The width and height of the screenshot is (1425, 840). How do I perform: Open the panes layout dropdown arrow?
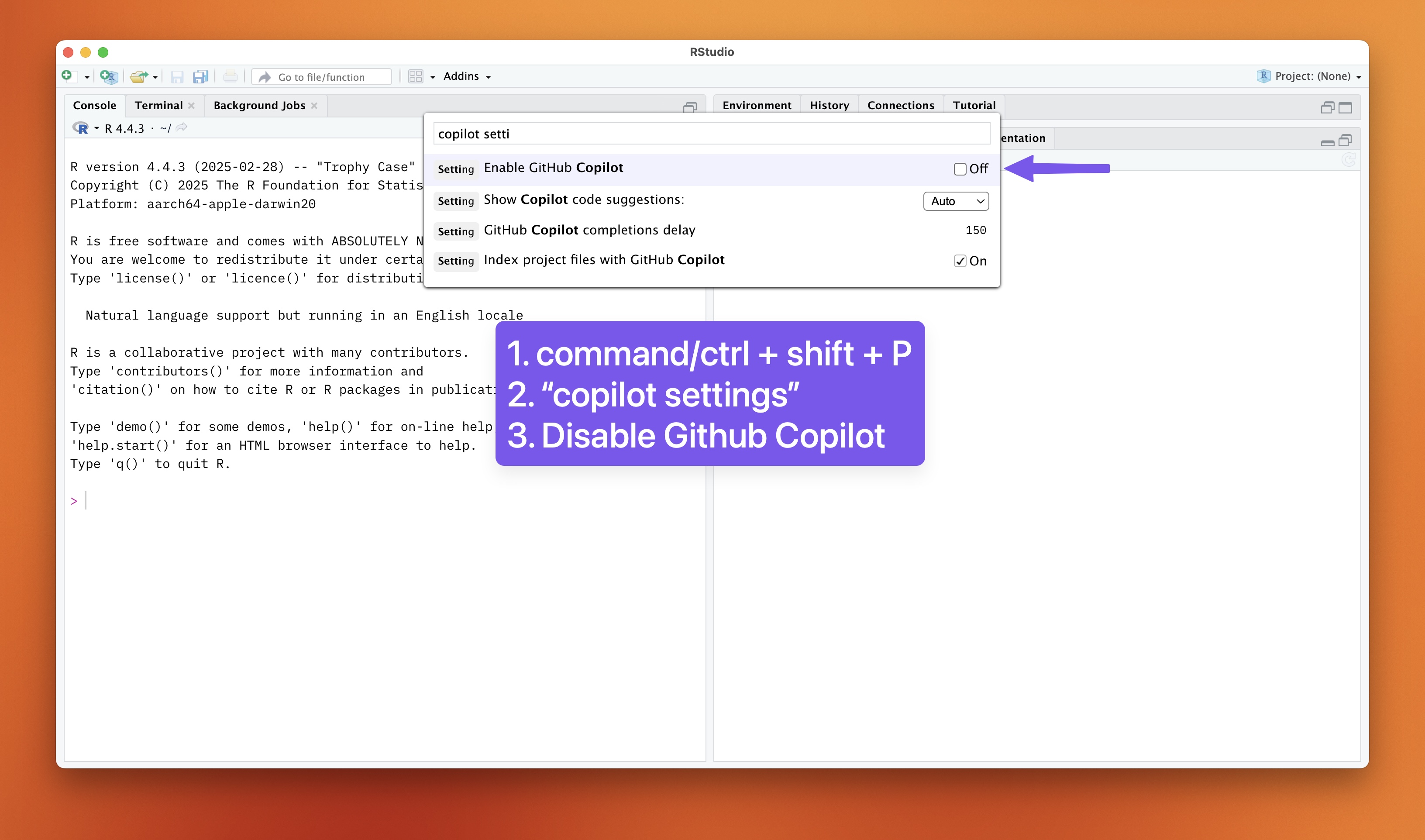[x=433, y=77]
